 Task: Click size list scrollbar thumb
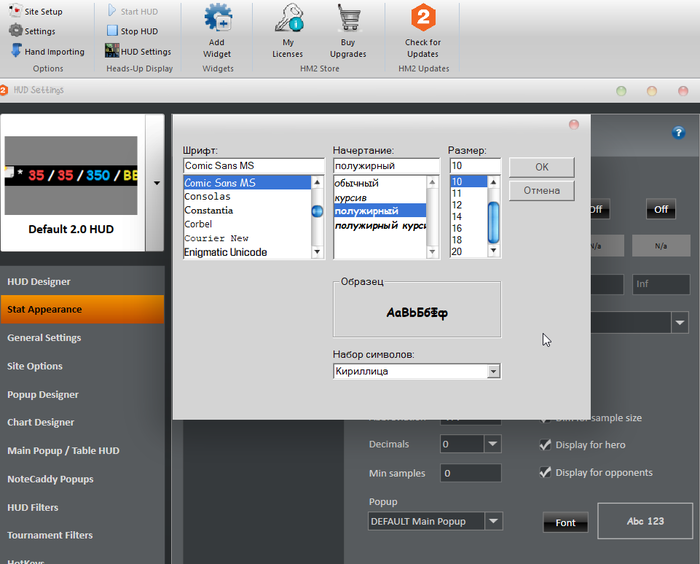click(x=493, y=222)
